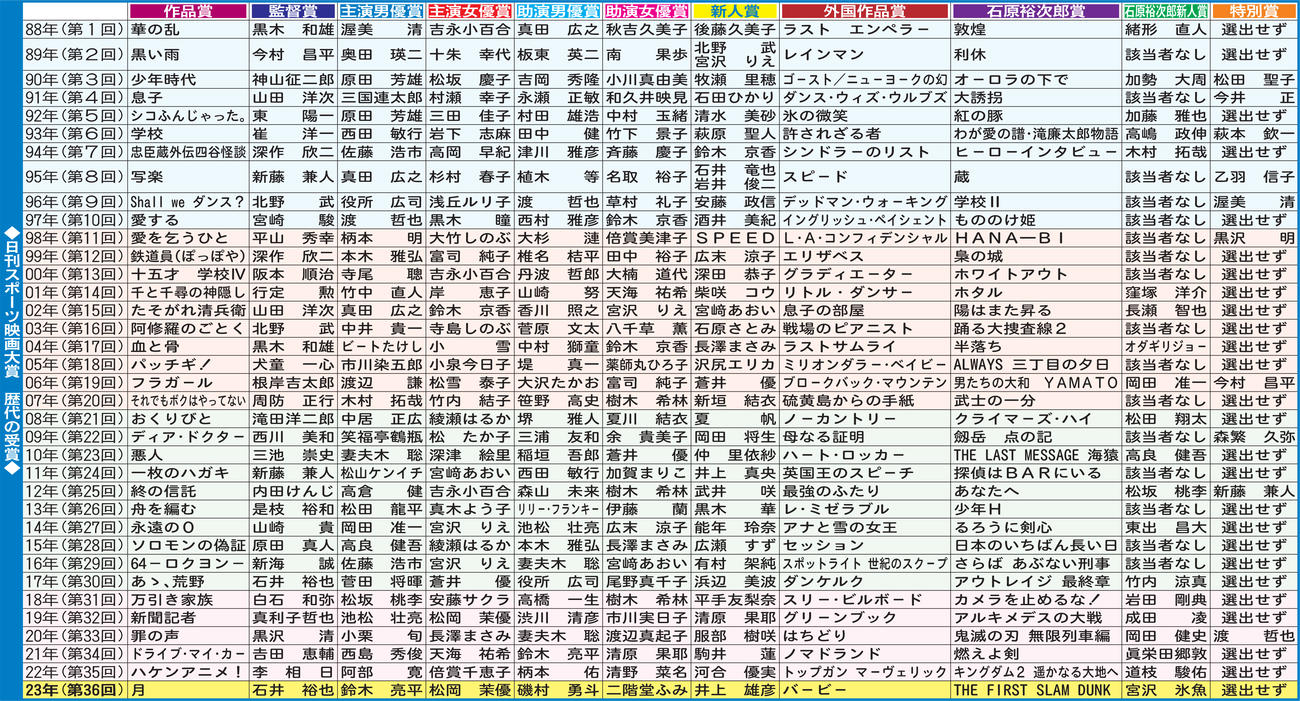Select special prize winner 松田聖子

1254,78
